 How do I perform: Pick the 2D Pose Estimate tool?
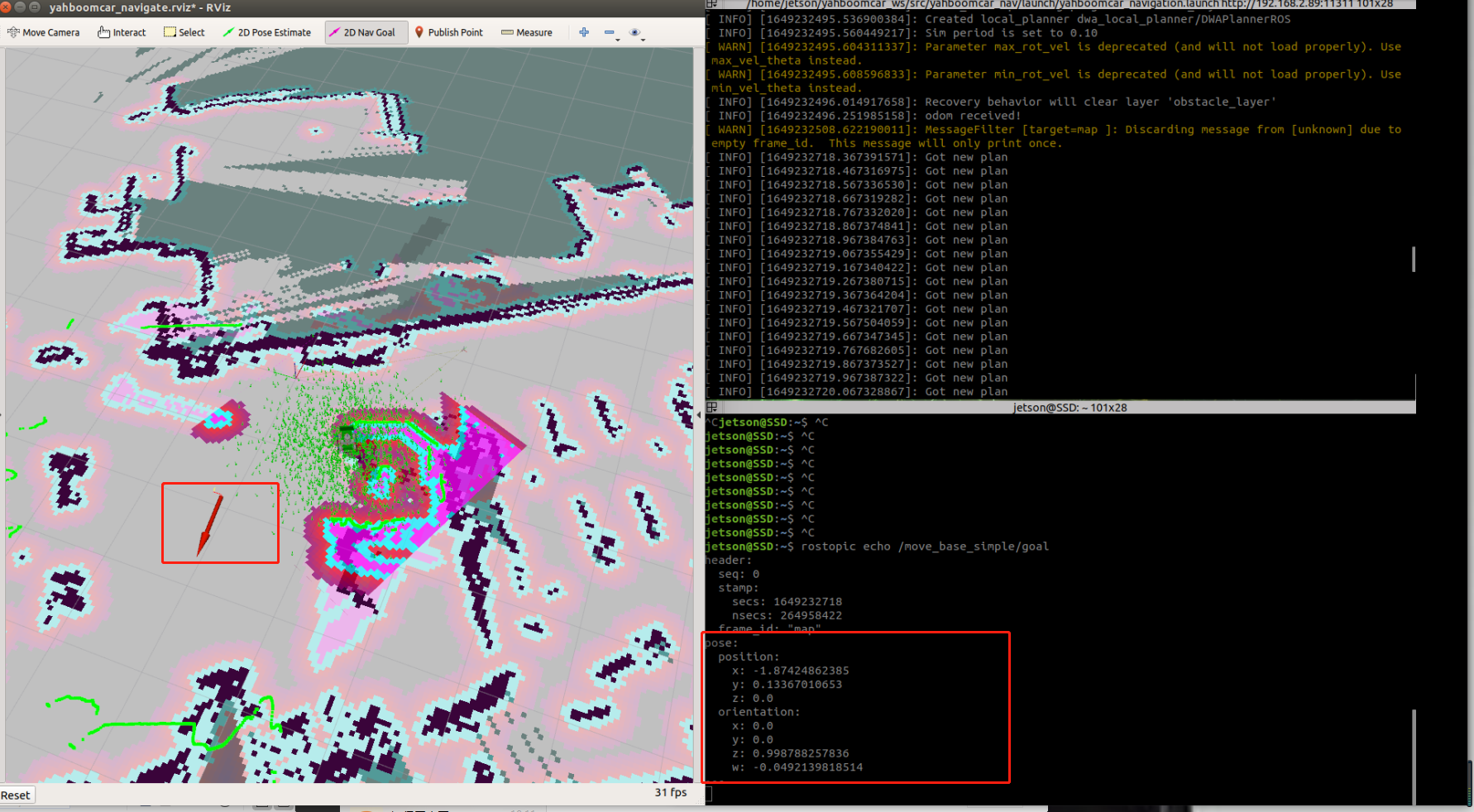[x=266, y=32]
